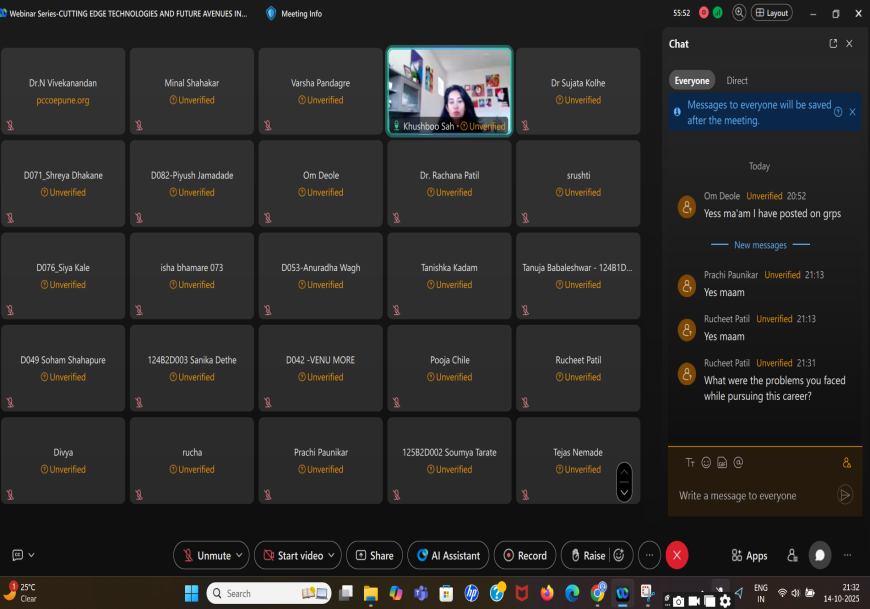Click the send message arrow
This screenshot has height=609, width=870.
point(845,495)
